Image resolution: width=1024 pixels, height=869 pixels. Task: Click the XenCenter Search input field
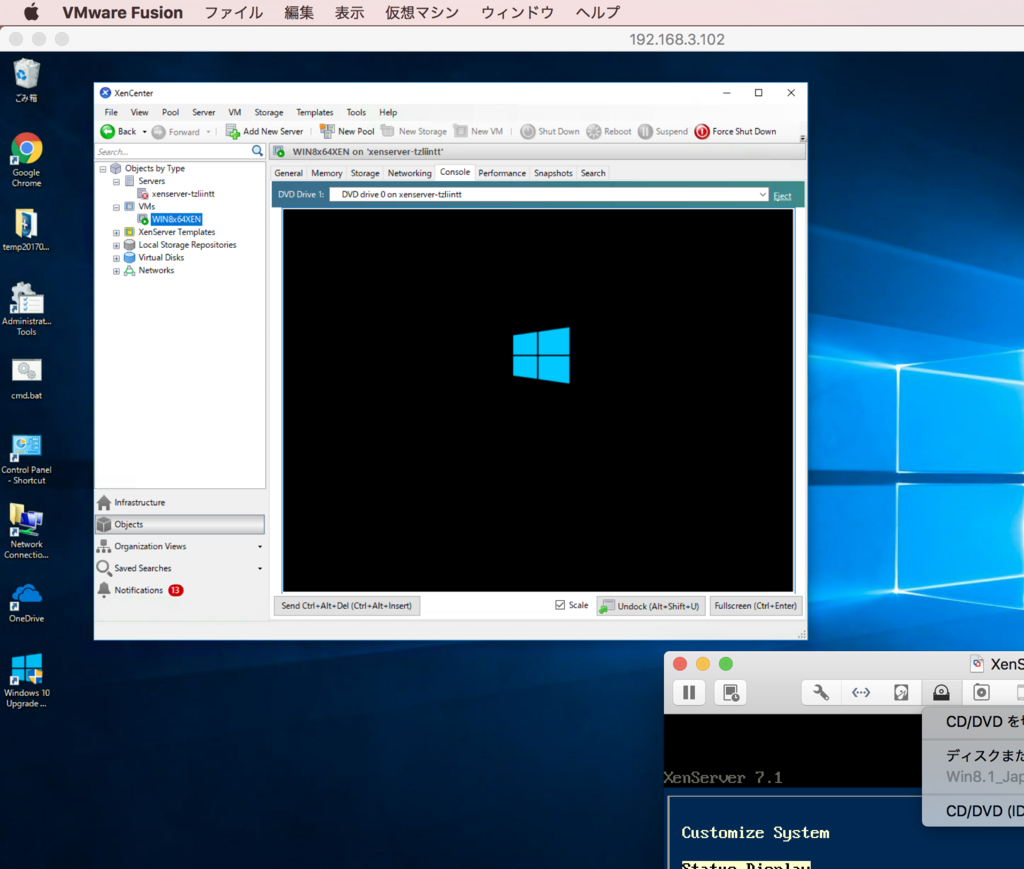coord(173,151)
